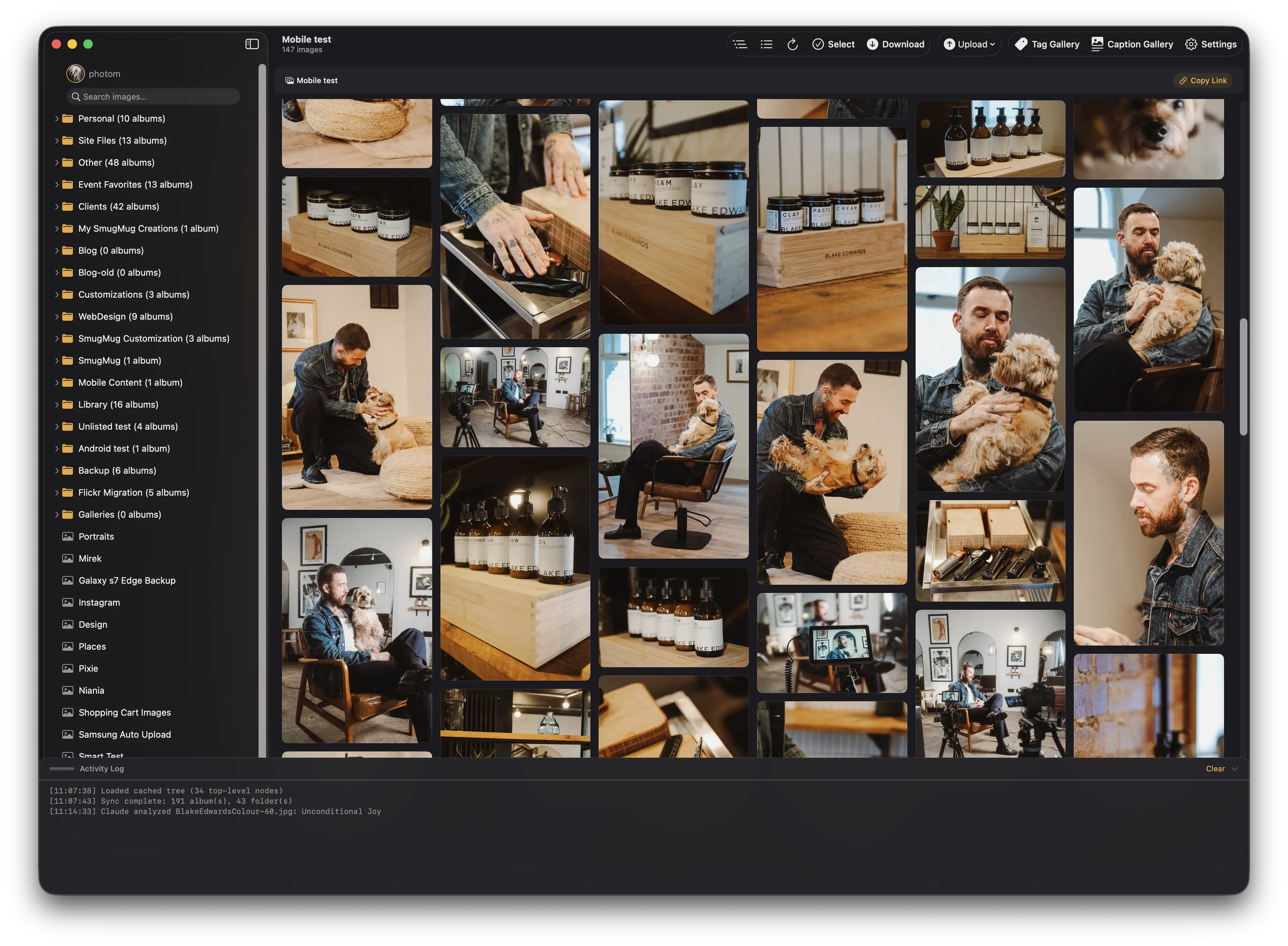Switch to the detailed list view
Screen dimensions: 1288x946
[766, 44]
